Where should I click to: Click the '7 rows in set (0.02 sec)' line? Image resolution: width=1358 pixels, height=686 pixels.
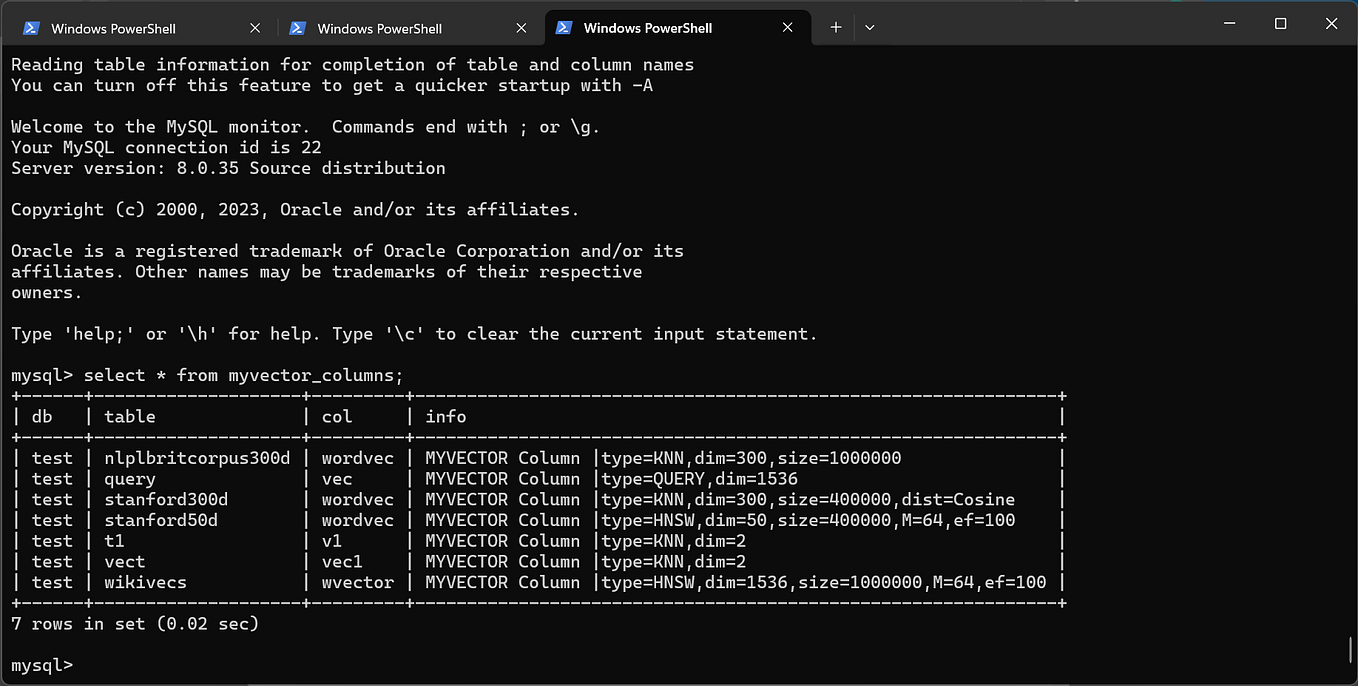coord(135,624)
